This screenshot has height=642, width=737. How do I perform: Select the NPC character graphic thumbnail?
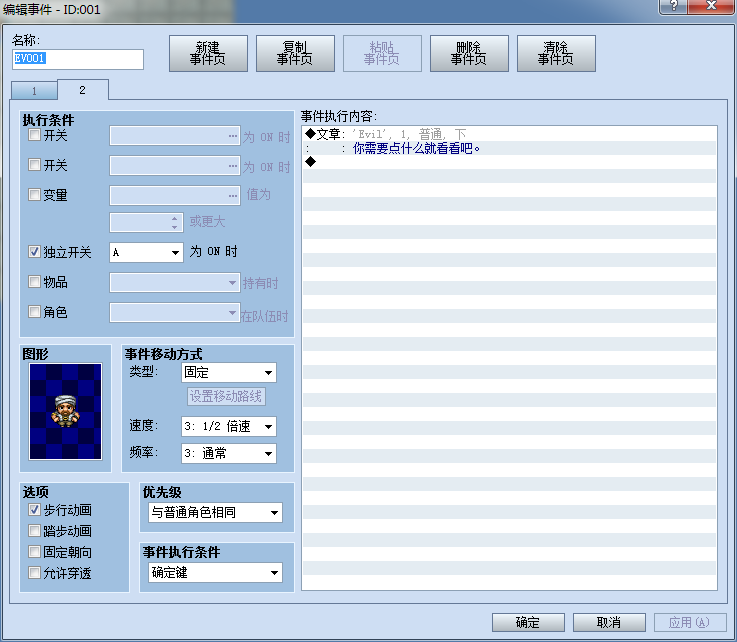65,411
